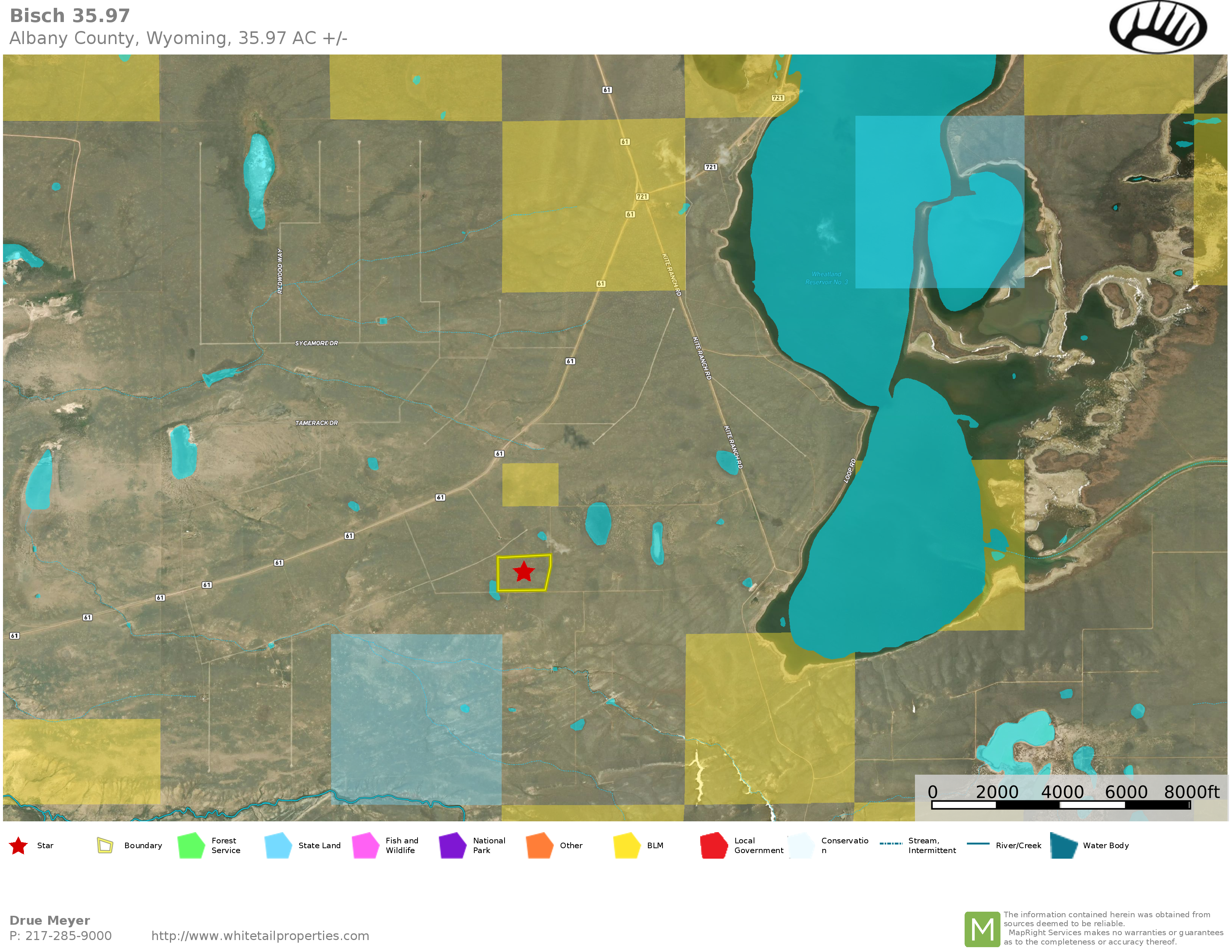Click the red Local Government swatch
Viewport: 1232px width, 952px height.
pyautogui.click(x=714, y=845)
